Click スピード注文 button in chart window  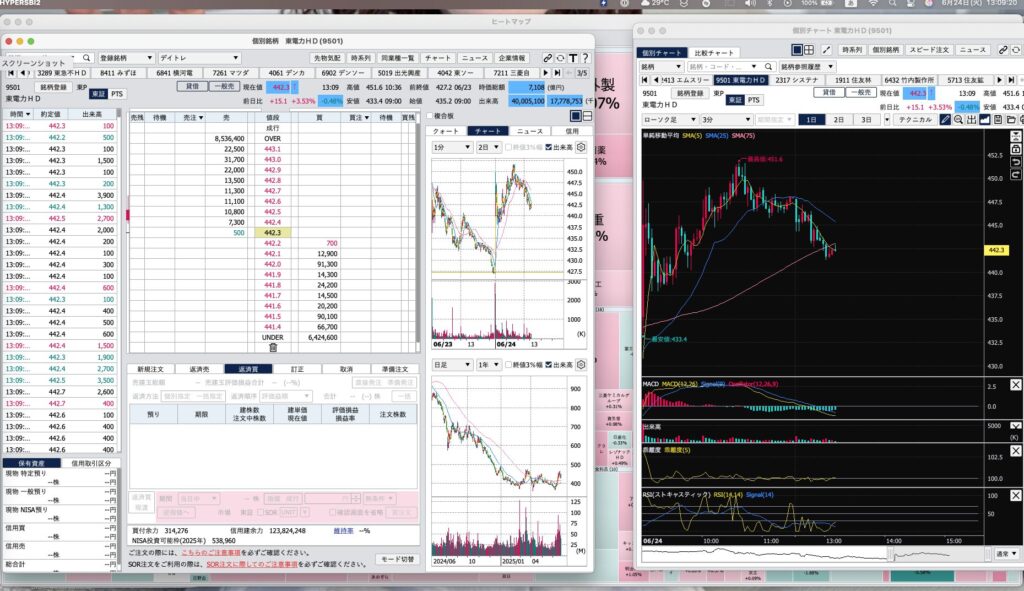(929, 50)
